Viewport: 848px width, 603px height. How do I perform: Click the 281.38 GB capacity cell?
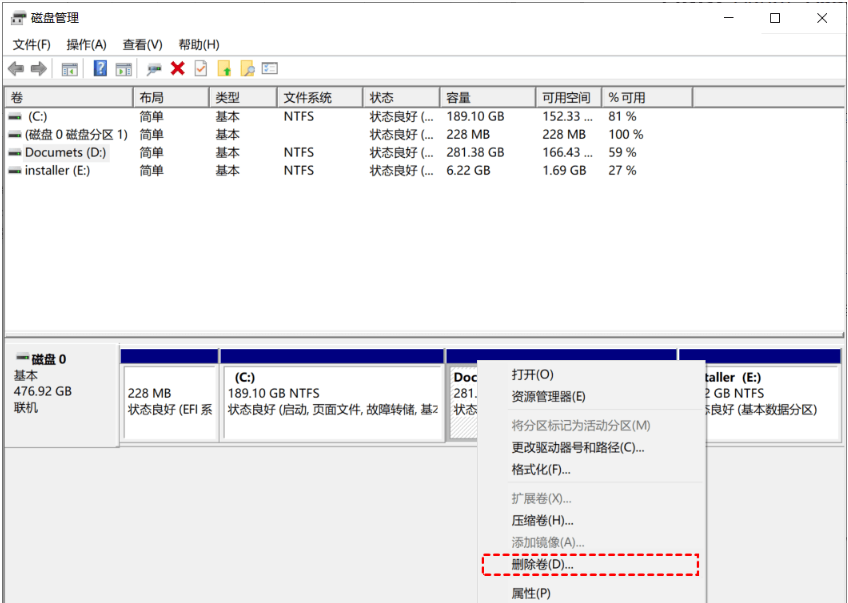pos(475,153)
